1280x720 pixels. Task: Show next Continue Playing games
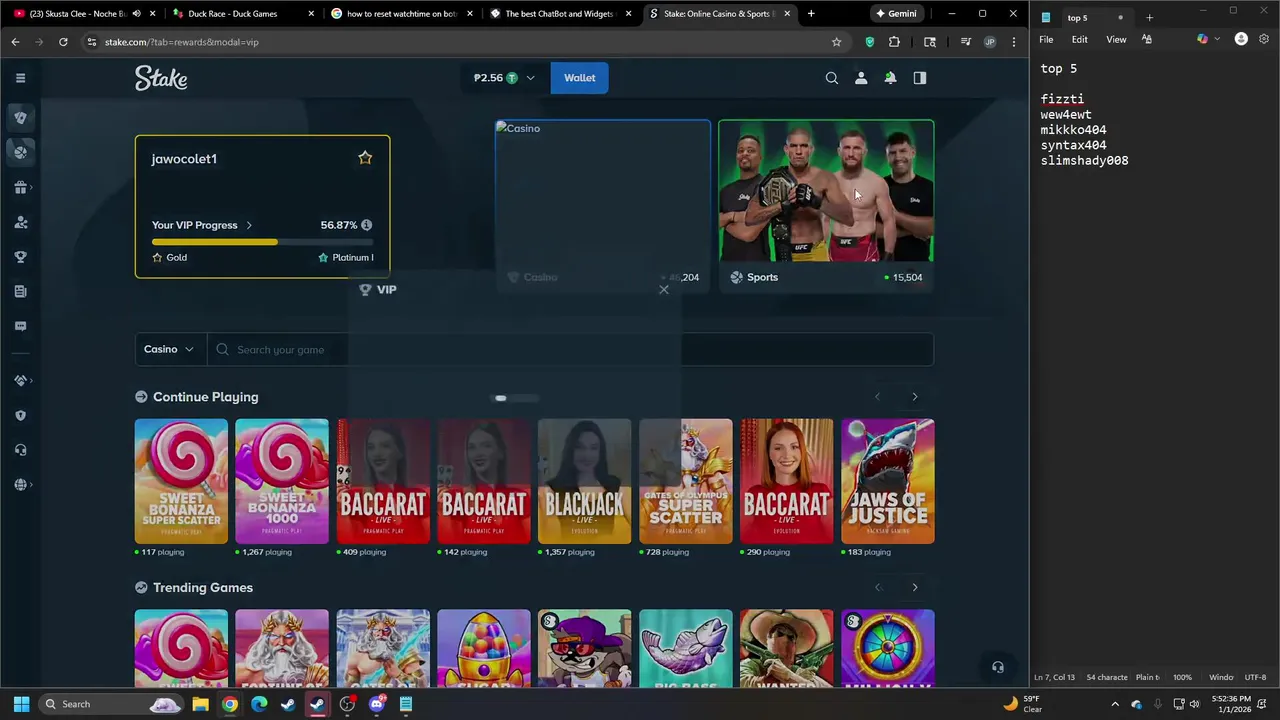pos(914,397)
